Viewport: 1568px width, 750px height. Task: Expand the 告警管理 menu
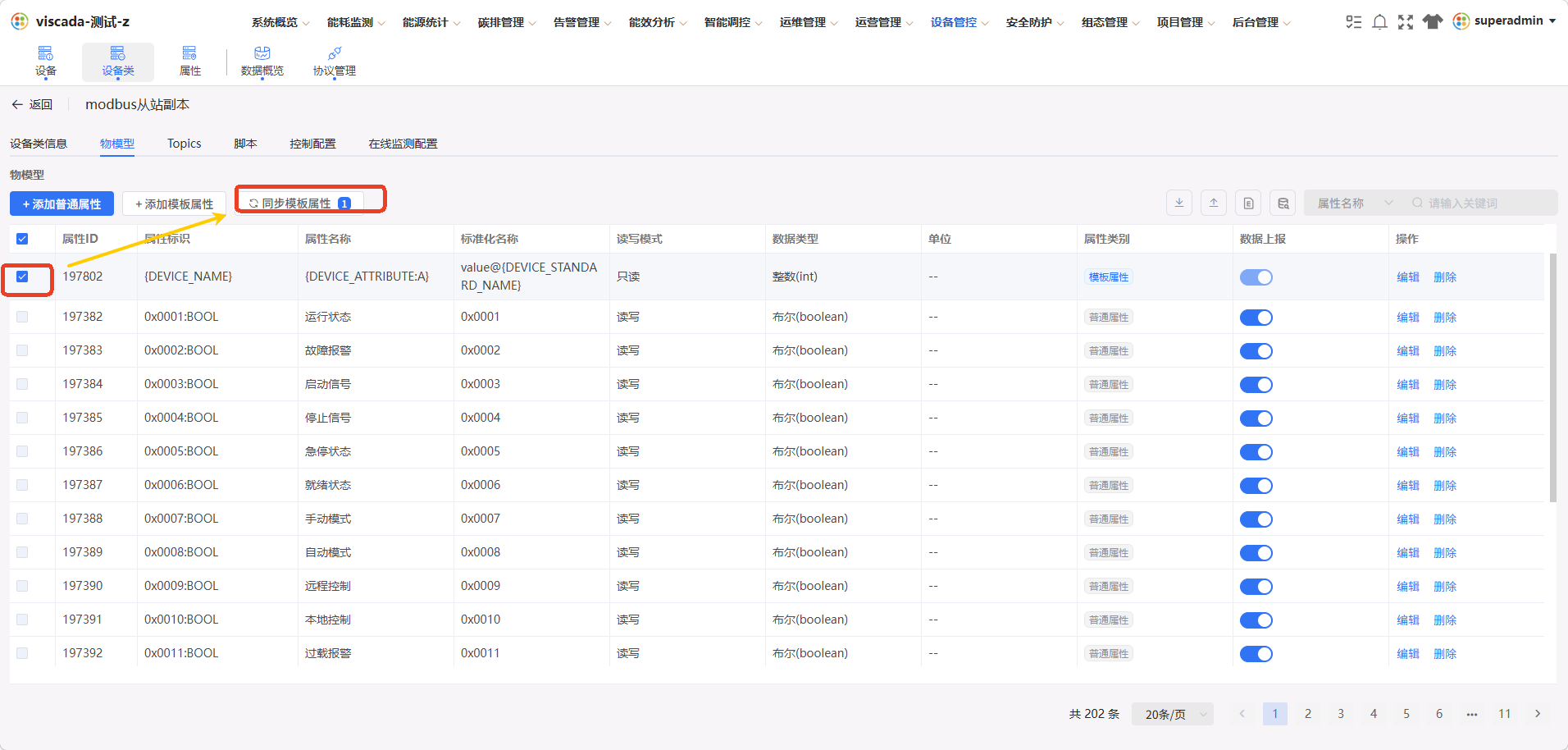(x=582, y=22)
